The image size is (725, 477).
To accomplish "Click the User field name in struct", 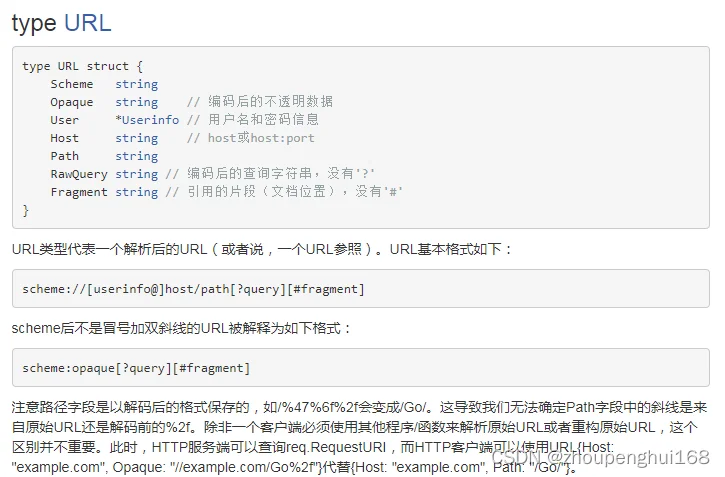I will click(x=65, y=120).
